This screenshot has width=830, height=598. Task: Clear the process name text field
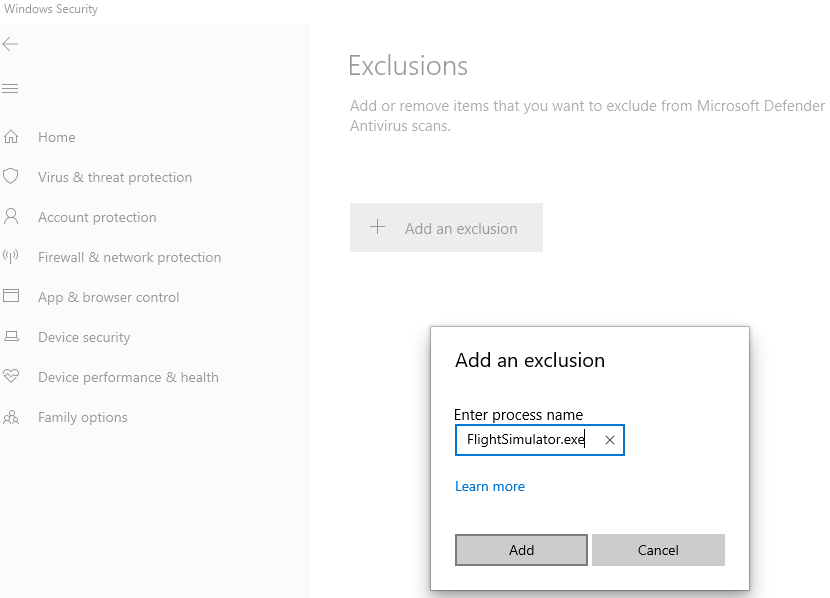coord(610,440)
